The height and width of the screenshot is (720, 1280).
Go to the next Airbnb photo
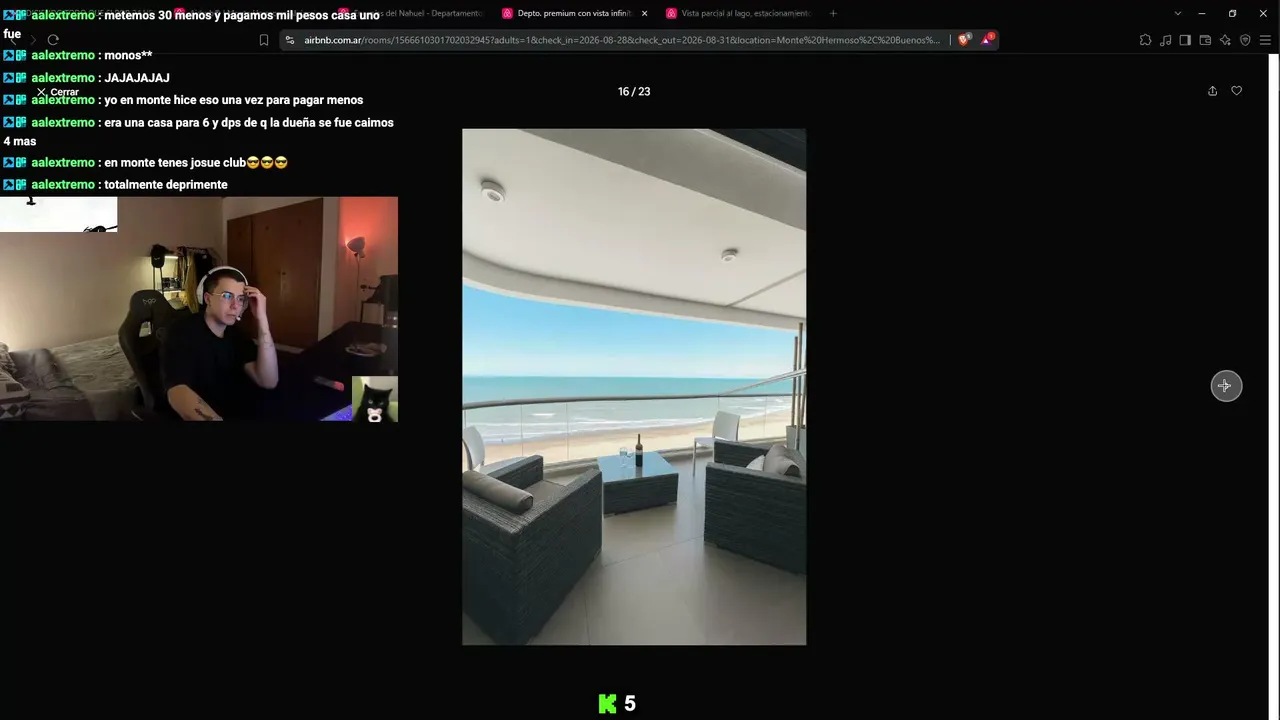coord(1226,386)
